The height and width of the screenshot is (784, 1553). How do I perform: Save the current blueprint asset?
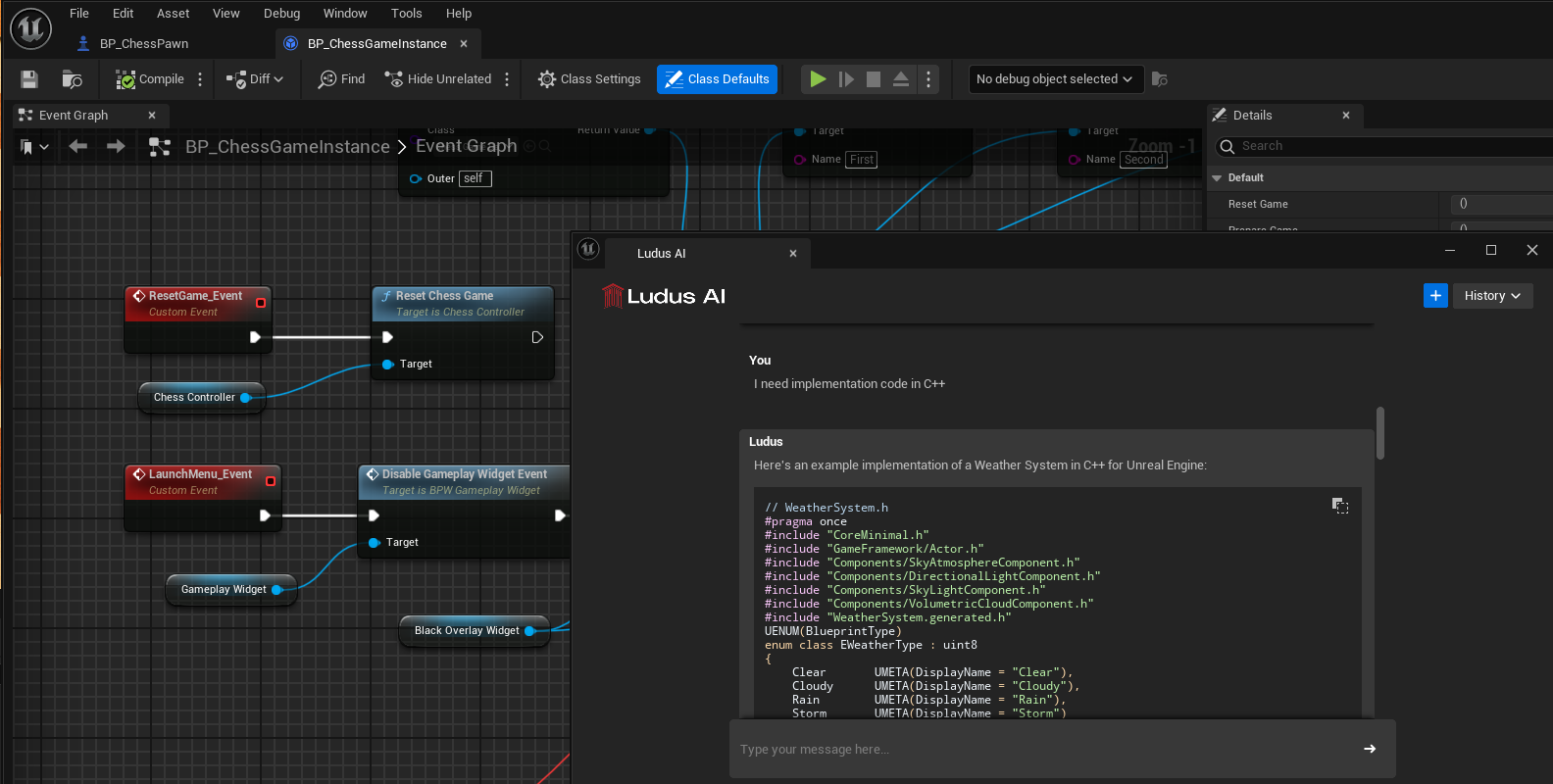pos(28,79)
